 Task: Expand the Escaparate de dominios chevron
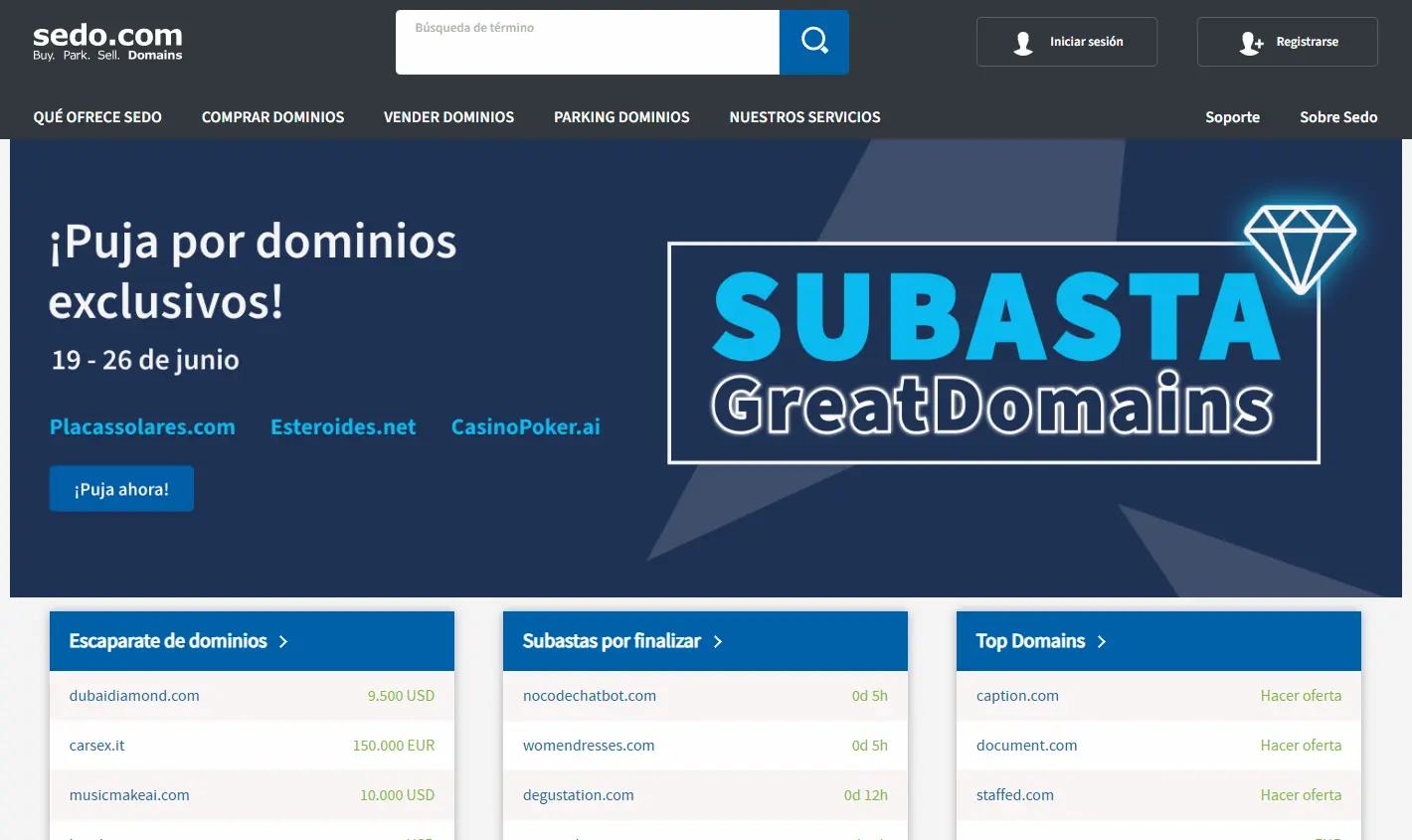[283, 641]
